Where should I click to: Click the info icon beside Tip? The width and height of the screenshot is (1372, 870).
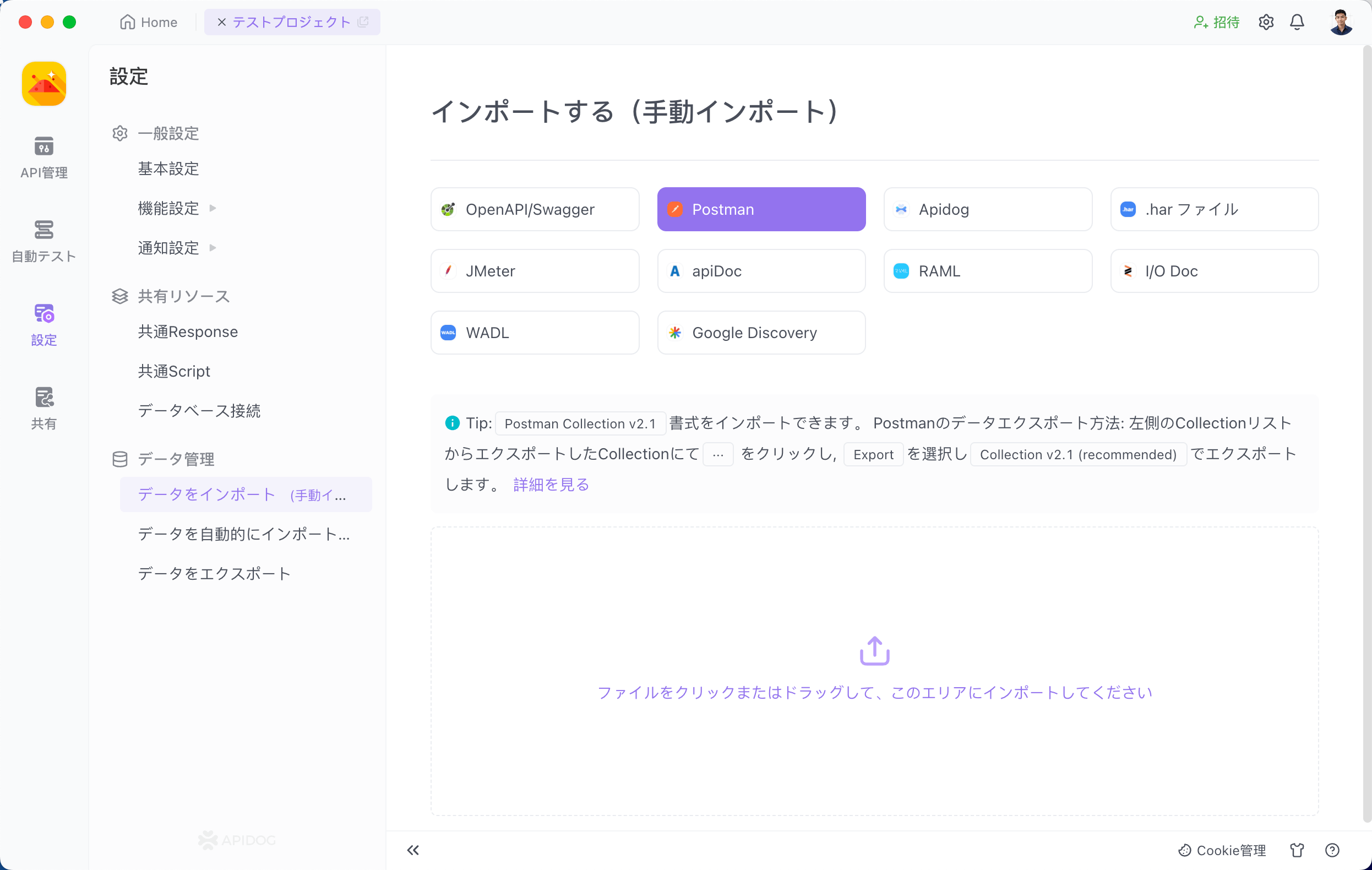(x=452, y=423)
